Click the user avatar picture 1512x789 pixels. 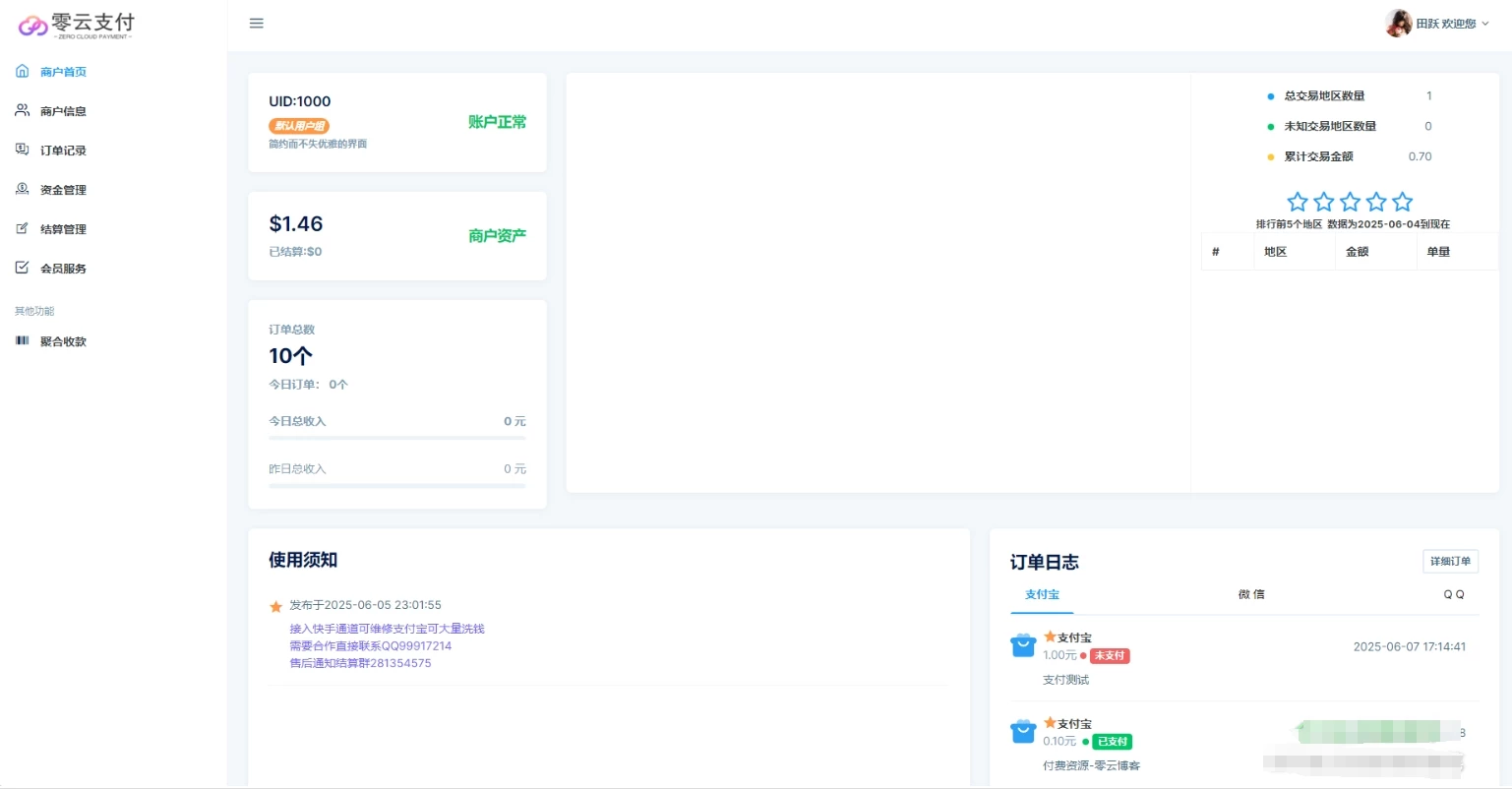coord(1398,24)
